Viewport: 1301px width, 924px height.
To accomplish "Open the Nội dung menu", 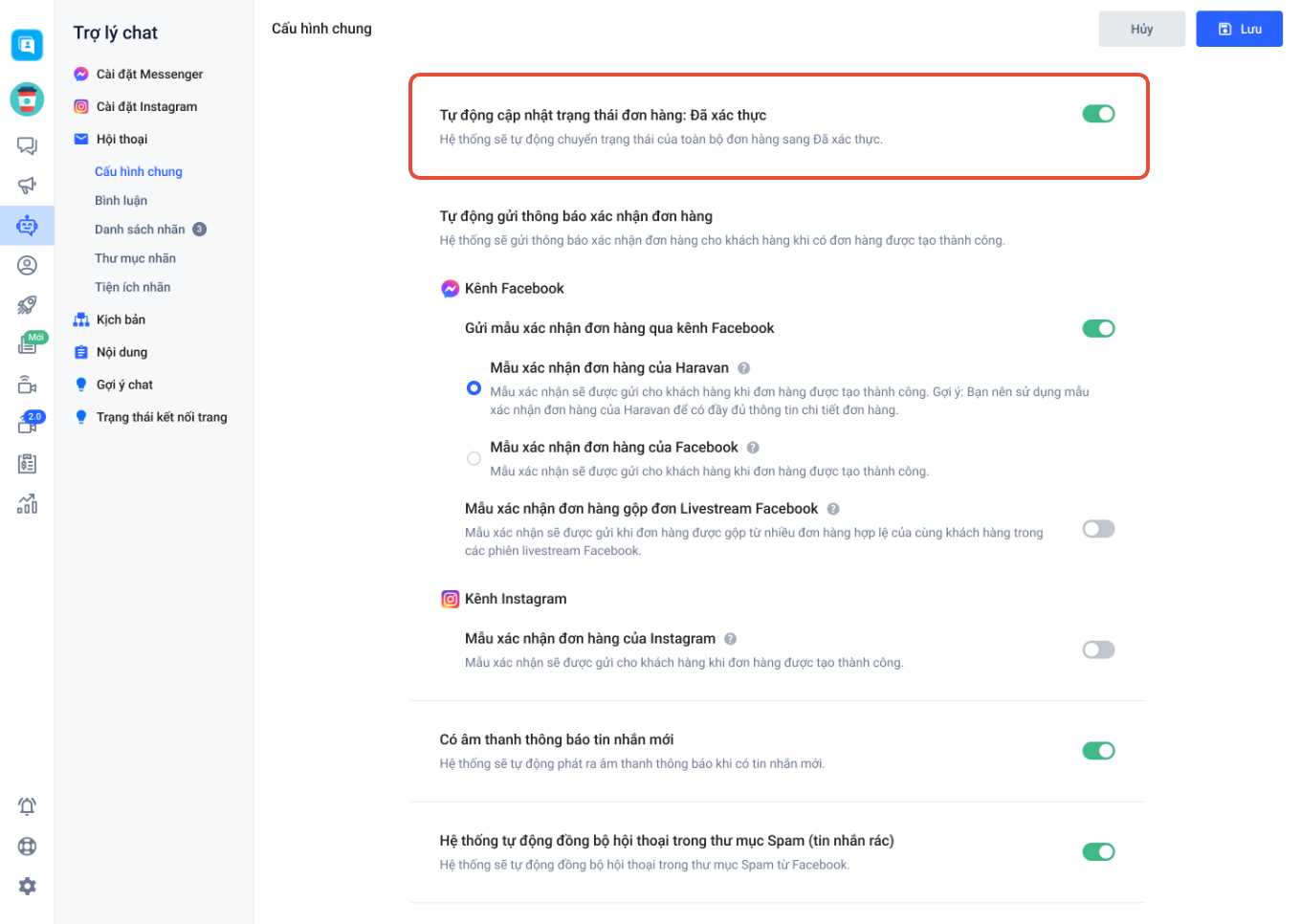I will coord(121,352).
